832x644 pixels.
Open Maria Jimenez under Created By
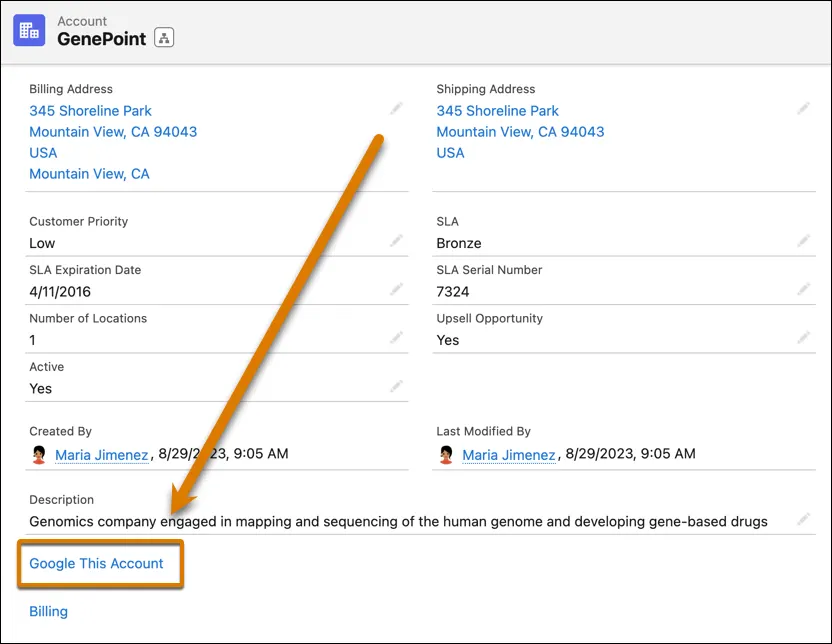point(101,455)
